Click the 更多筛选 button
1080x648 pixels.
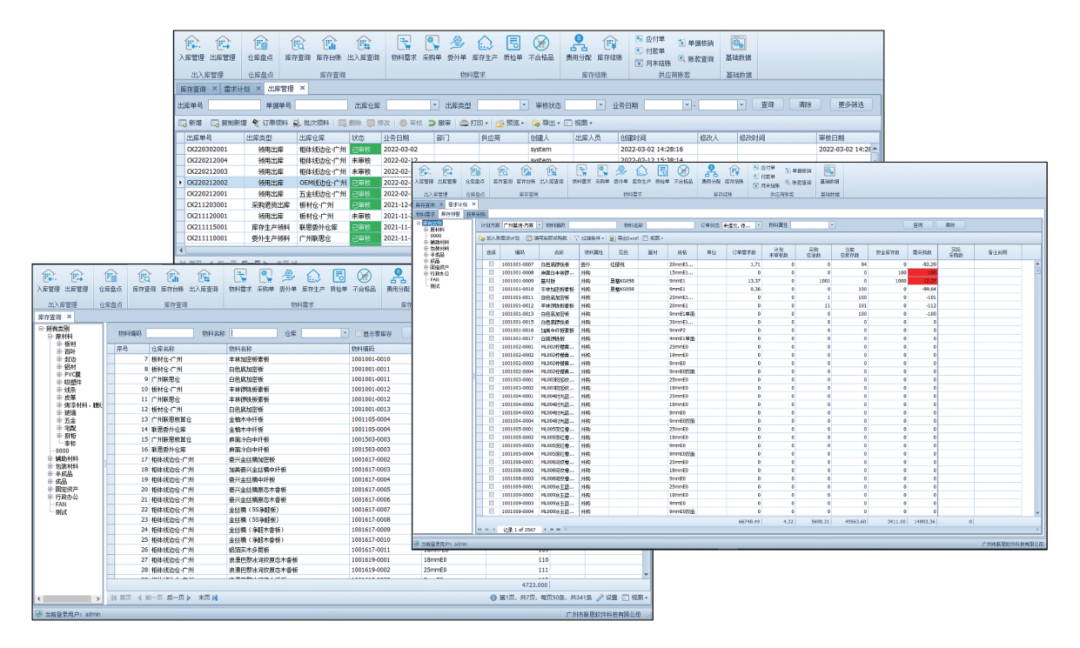click(x=850, y=104)
